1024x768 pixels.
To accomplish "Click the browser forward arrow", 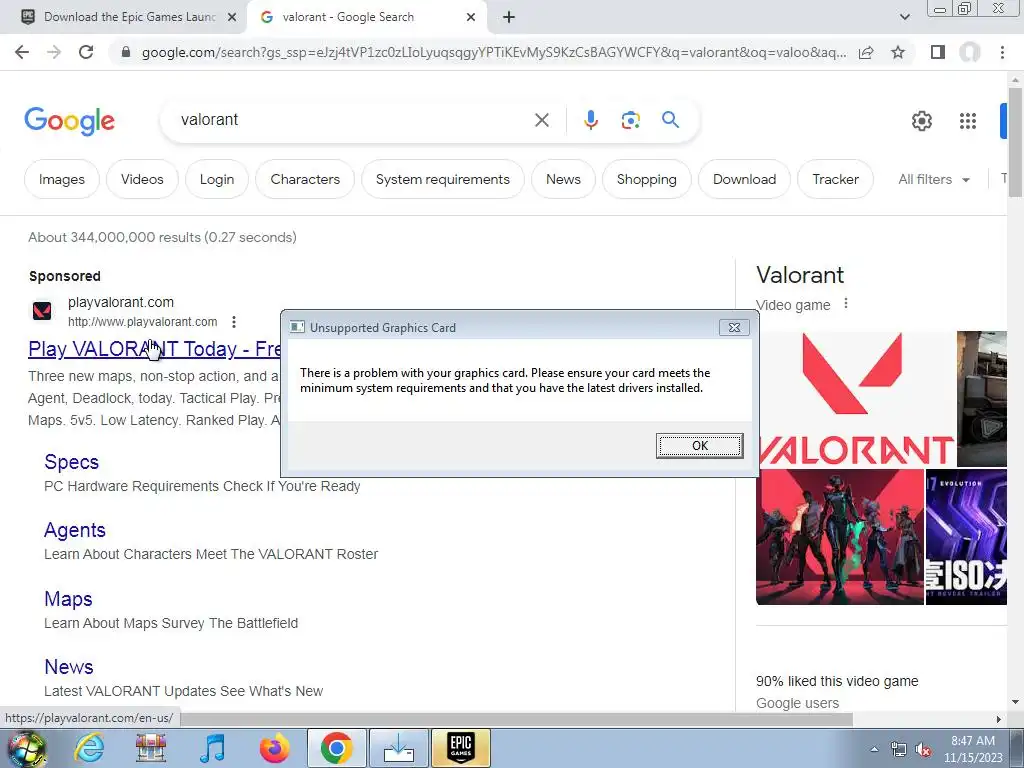I will point(54,52).
